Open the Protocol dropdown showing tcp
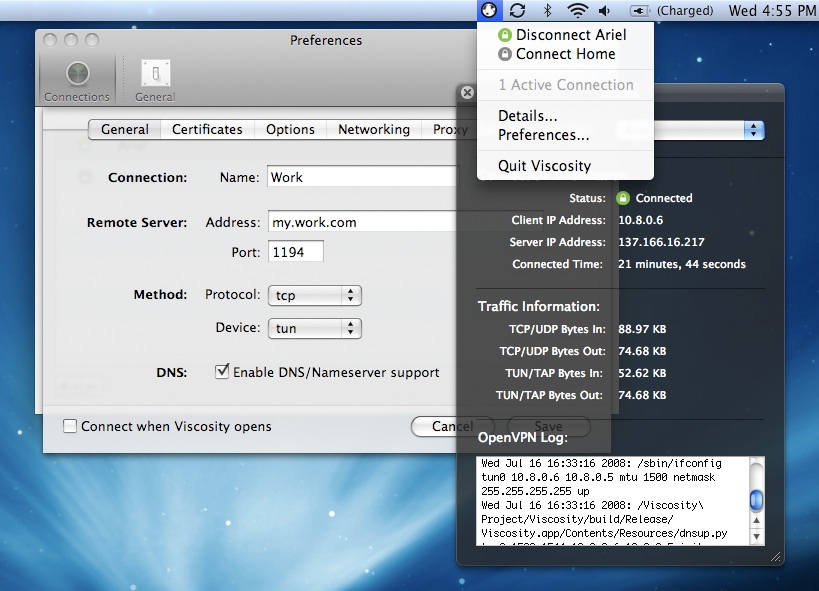This screenshot has width=819, height=591. coord(314,295)
